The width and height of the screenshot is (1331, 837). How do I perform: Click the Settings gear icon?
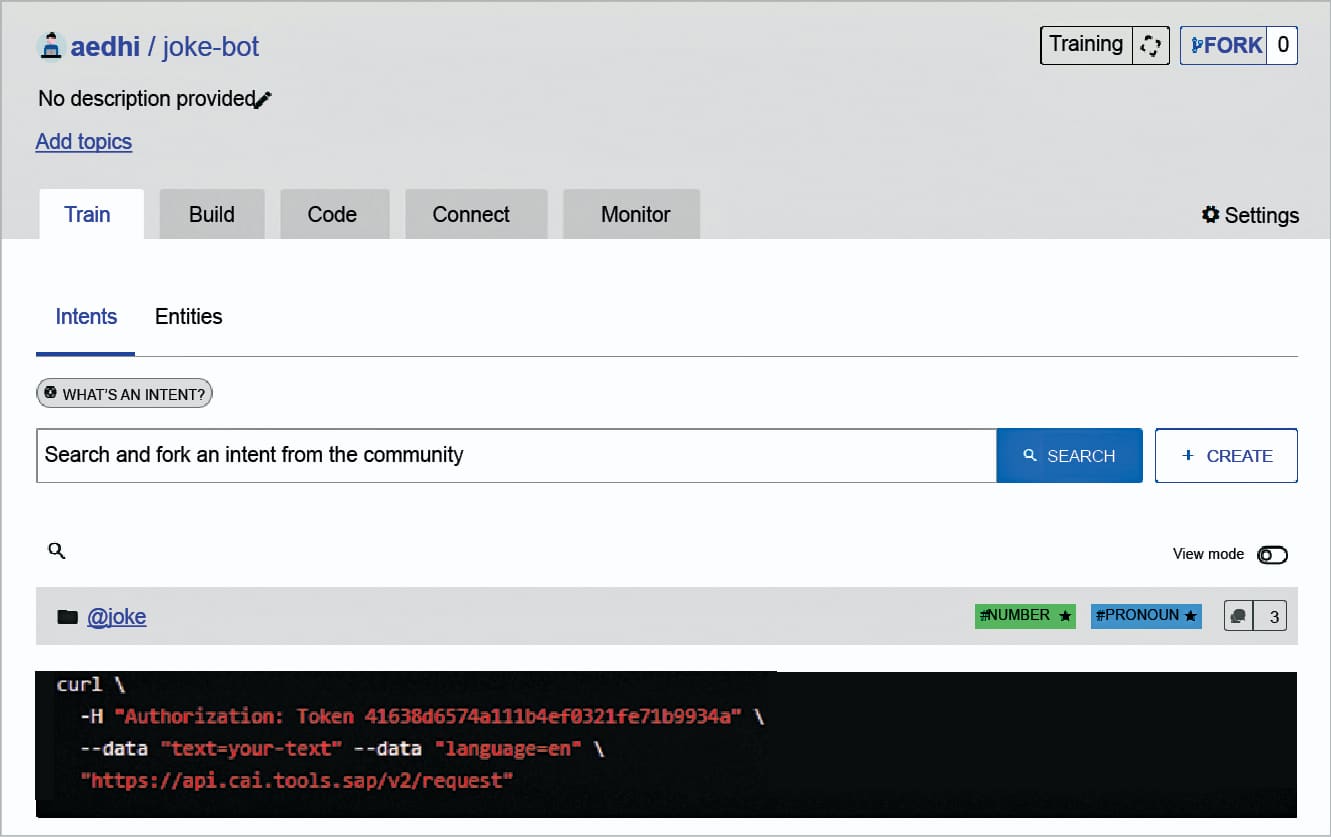(x=1210, y=214)
